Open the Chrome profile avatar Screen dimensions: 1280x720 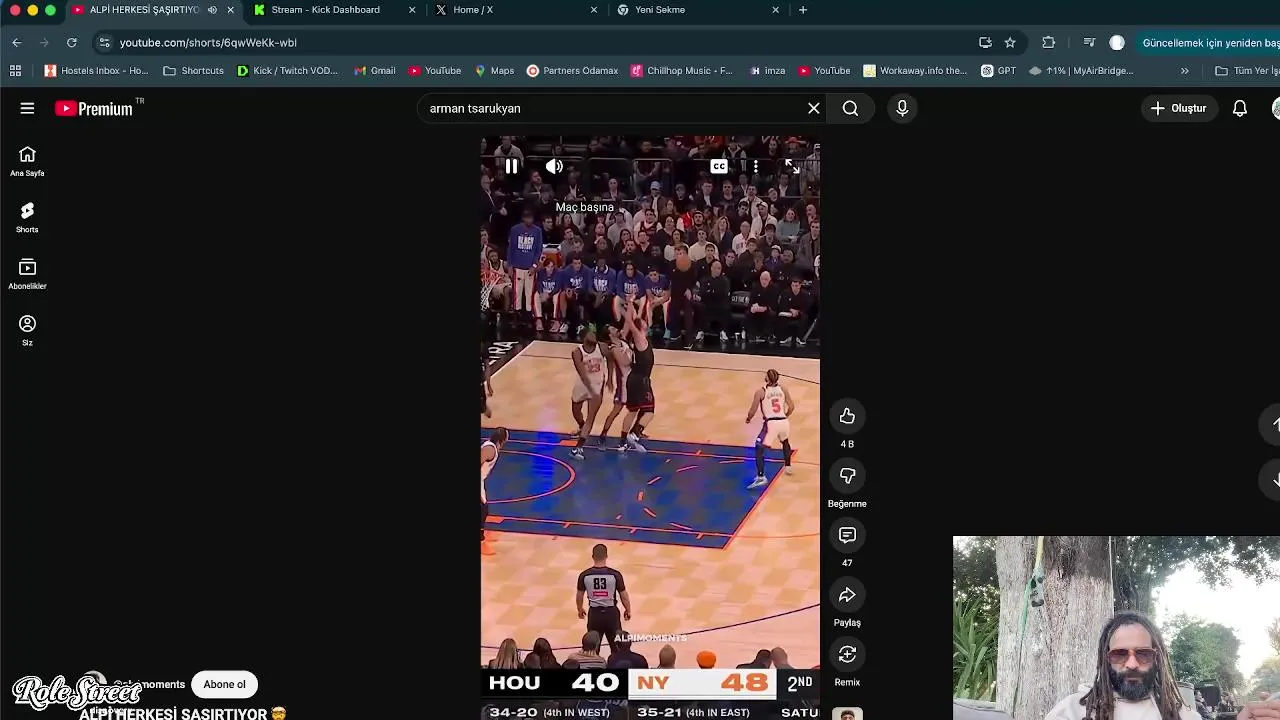click(1117, 42)
